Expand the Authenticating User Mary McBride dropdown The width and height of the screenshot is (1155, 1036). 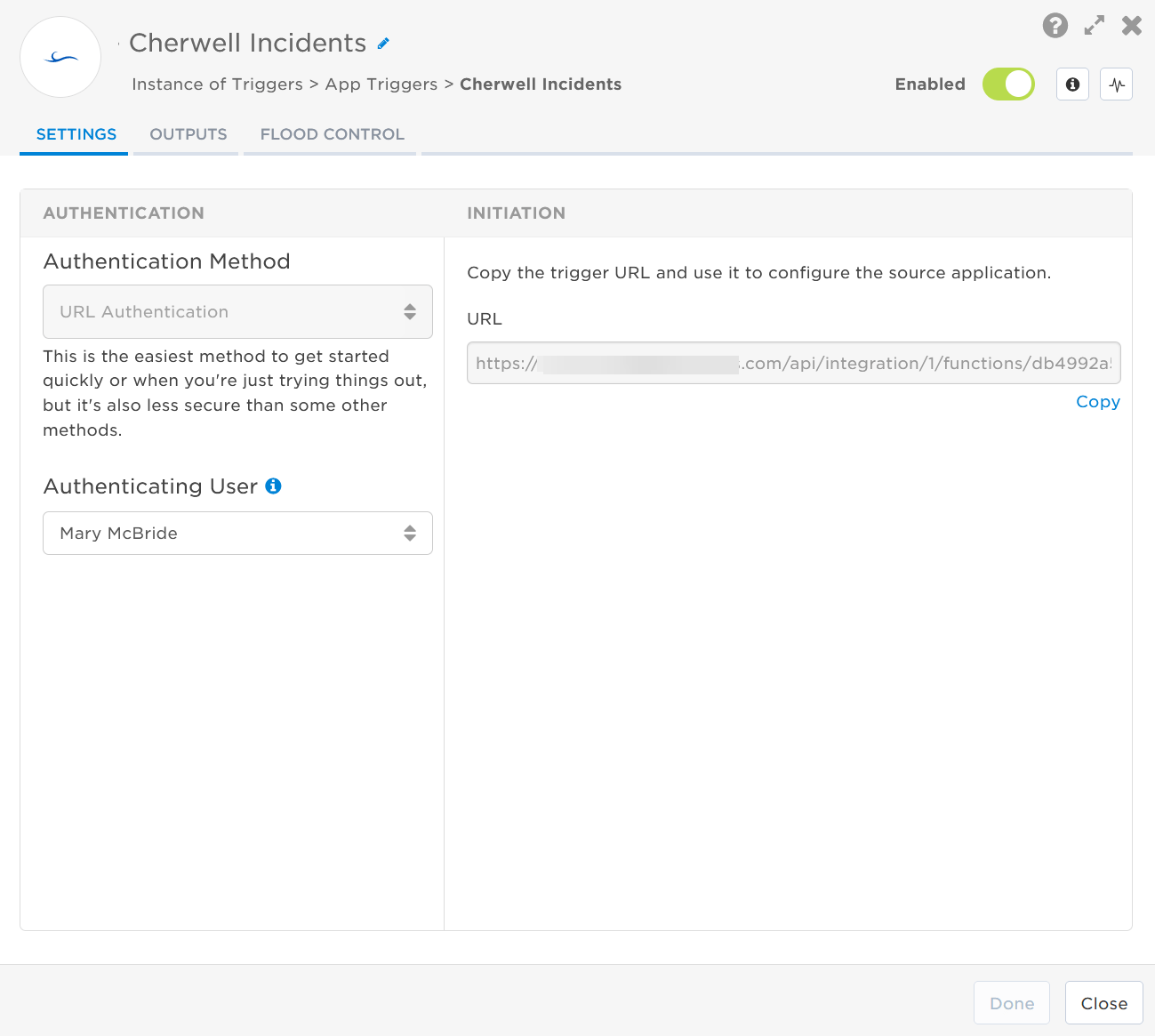[237, 534]
